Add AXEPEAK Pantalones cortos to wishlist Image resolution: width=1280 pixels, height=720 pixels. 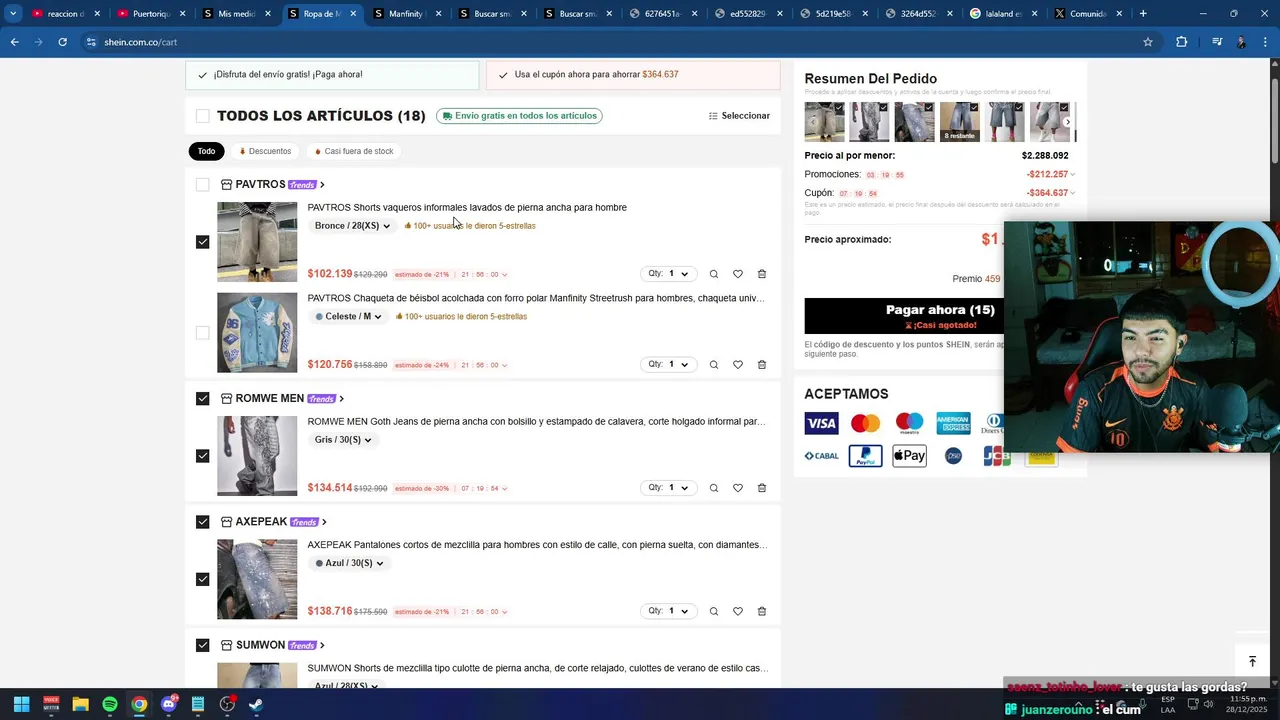tap(738, 611)
